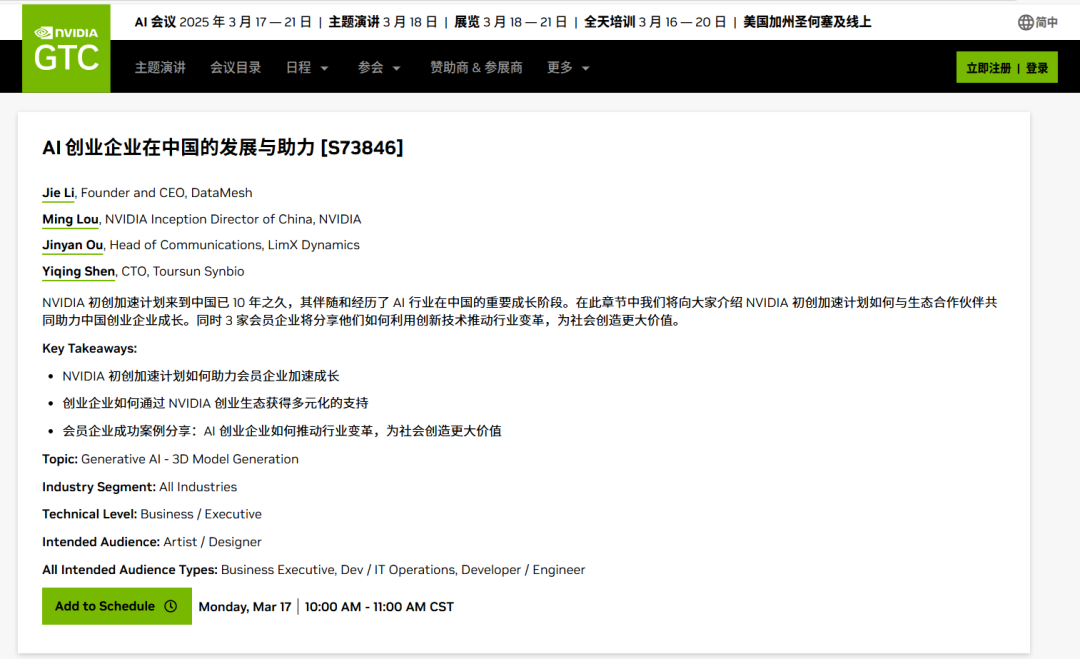The width and height of the screenshot is (1080, 659).
Task: Click the 立即注册 | 登录 button
Action: (1007, 67)
